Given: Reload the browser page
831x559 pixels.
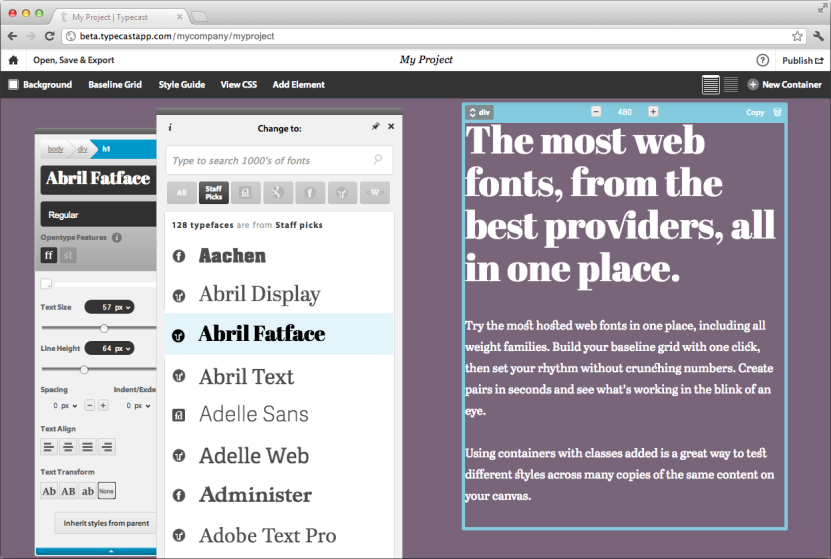Looking at the screenshot, I should point(49,36).
